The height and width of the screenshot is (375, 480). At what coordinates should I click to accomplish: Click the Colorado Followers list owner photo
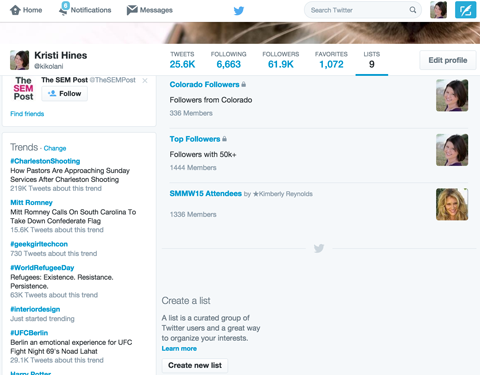point(452,95)
